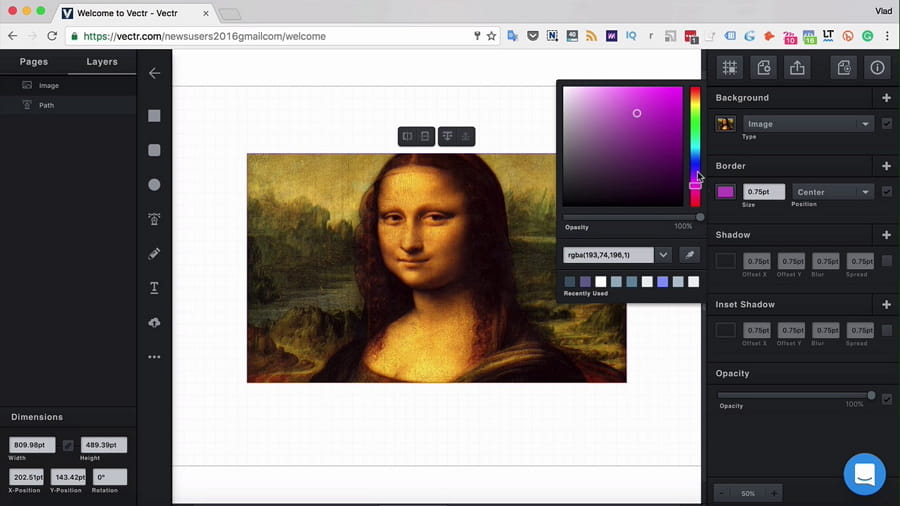Select the Pencil drawing tool
This screenshot has width=900, height=506.
point(154,254)
